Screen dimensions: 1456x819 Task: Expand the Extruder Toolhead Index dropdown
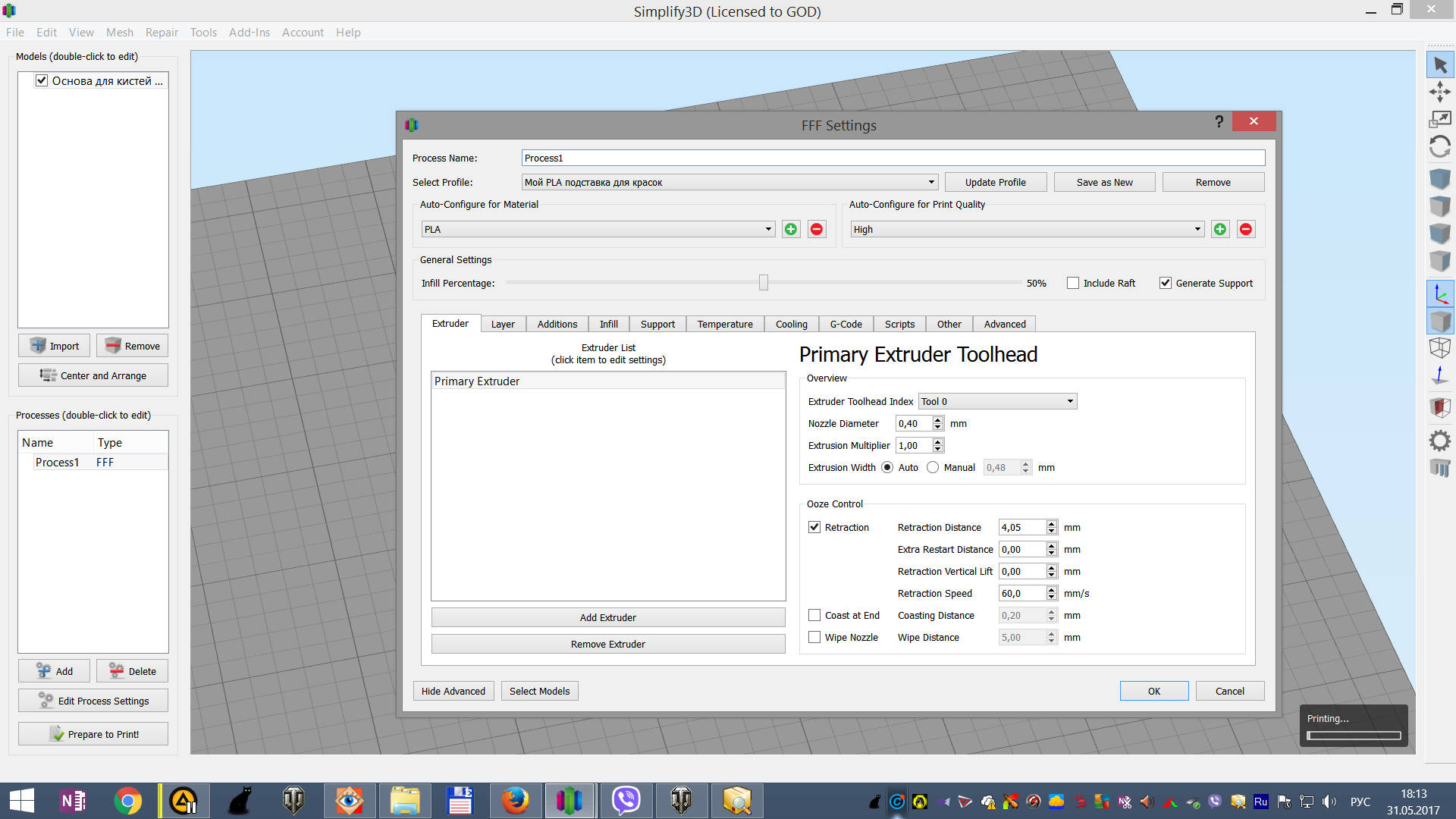(997, 401)
